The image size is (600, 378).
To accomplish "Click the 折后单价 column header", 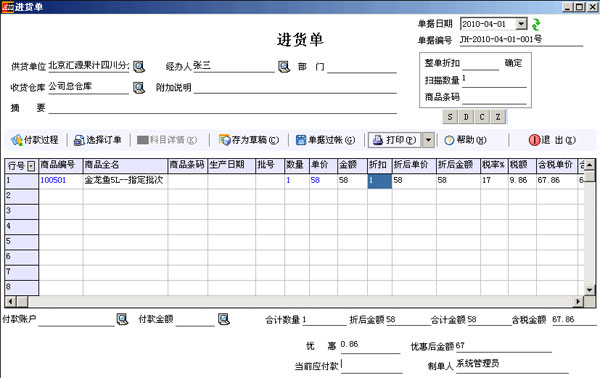I will [414, 165].
